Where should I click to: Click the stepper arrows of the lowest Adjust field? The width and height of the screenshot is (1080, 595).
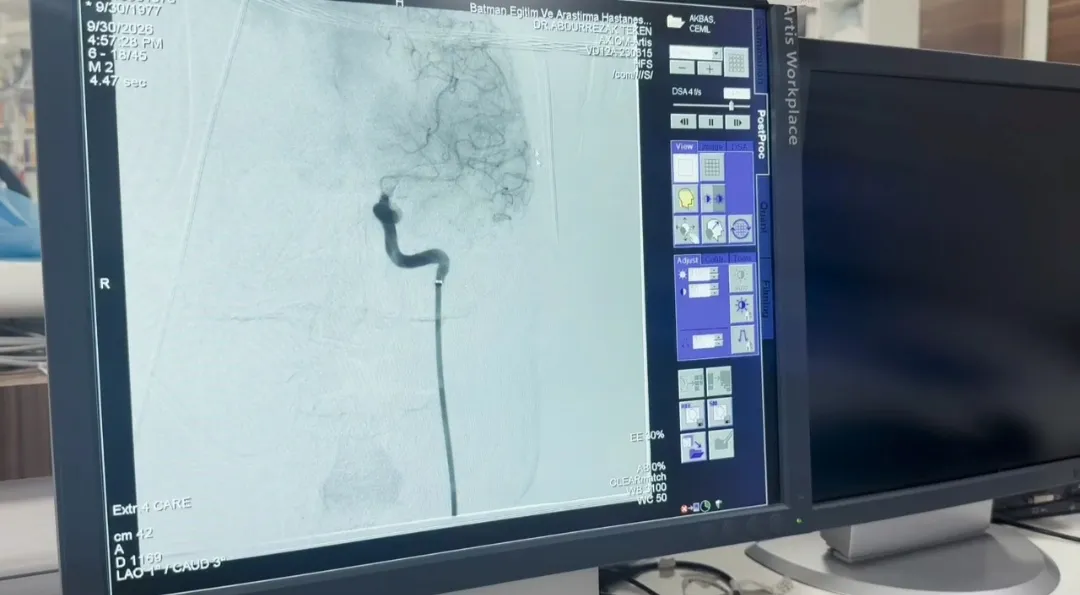click(718, 341)
